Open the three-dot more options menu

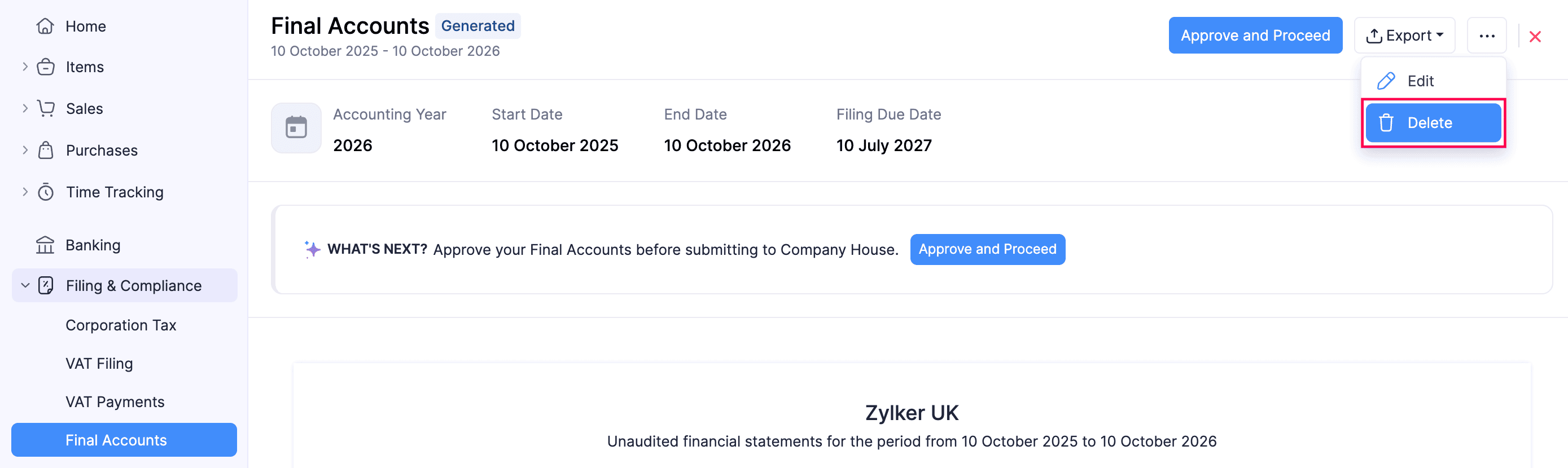[1486, 36]
